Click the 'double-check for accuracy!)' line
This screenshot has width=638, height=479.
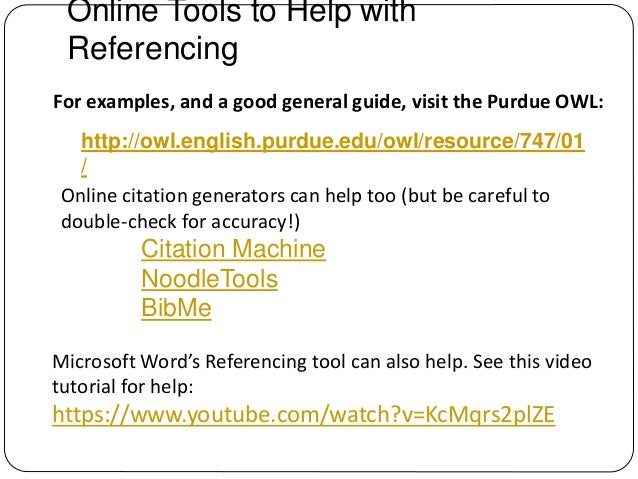(180, 222)
